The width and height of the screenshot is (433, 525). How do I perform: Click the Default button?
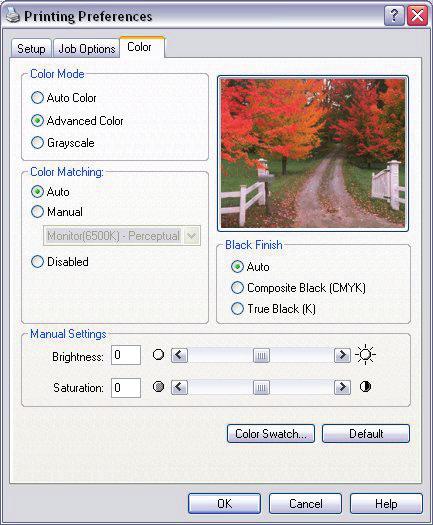[366, 434]
